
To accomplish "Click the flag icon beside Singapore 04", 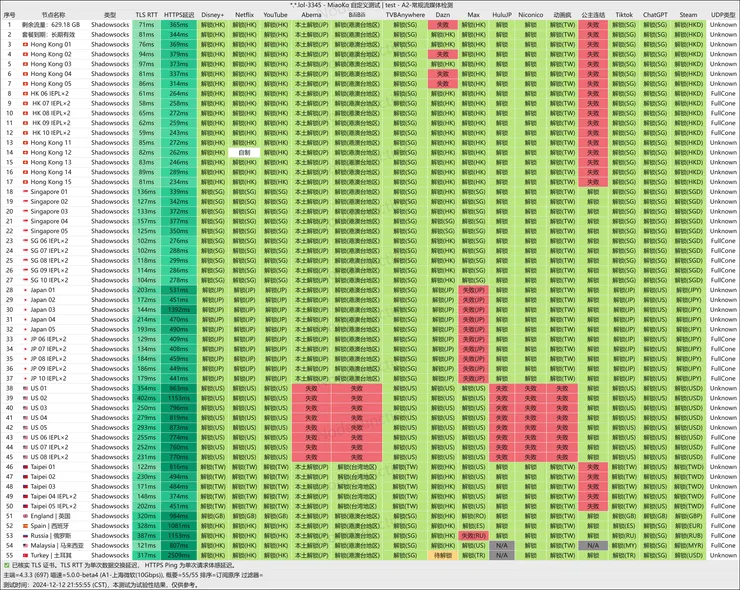I will [25, 221].
